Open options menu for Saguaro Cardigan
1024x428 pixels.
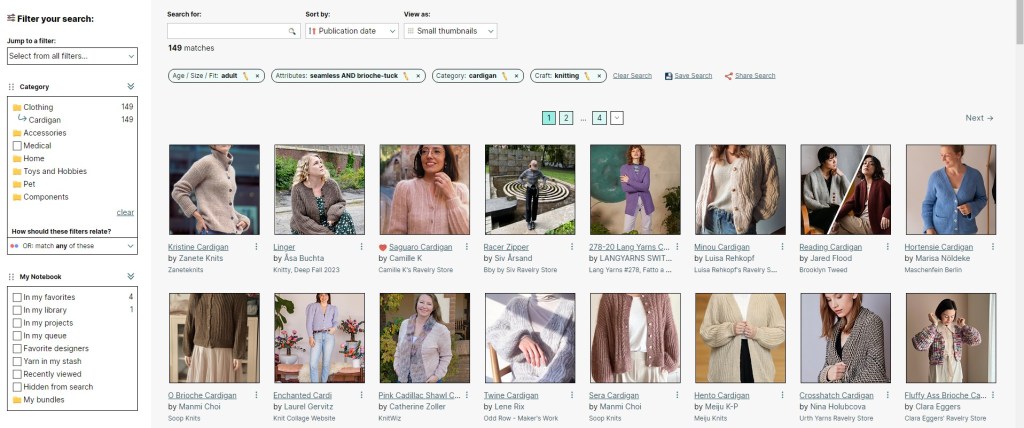click(466, 247)
